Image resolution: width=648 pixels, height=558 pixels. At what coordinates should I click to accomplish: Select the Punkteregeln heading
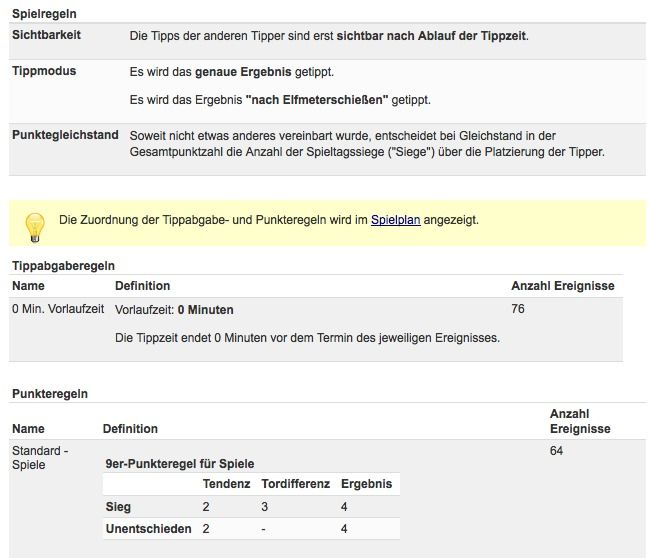click(50, 394)
